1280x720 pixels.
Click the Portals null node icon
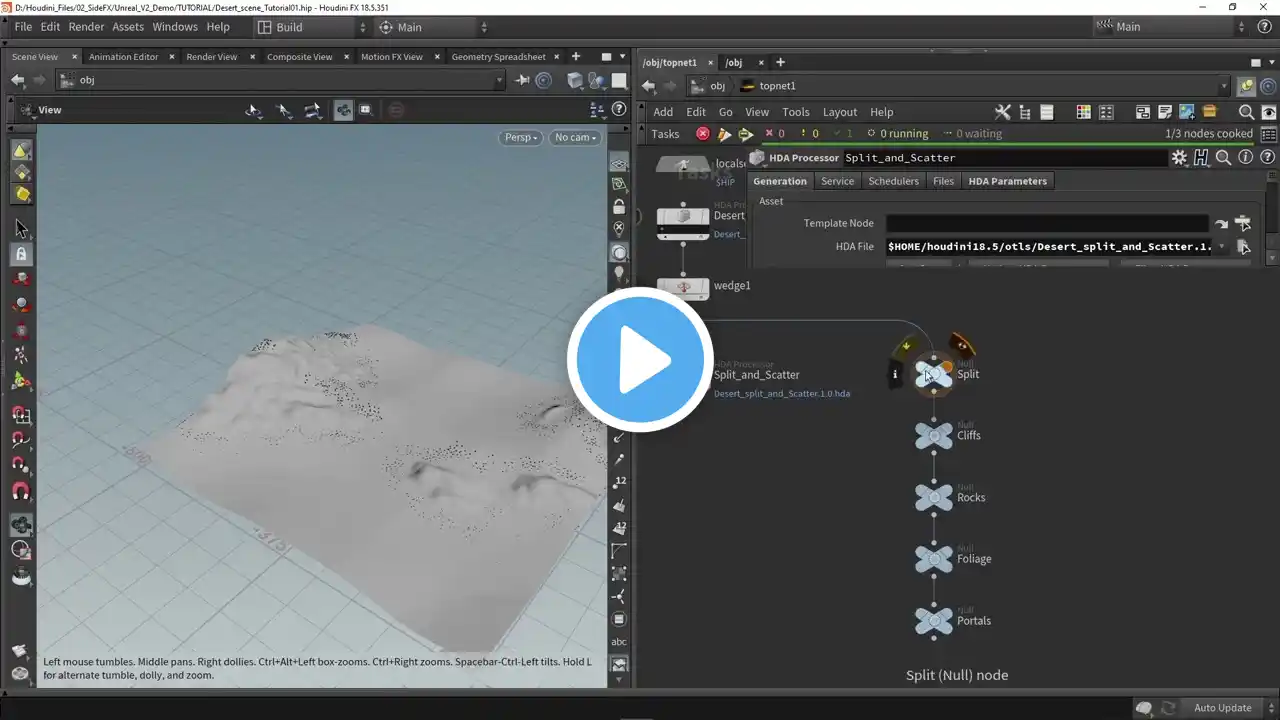[x=934, y=621]
